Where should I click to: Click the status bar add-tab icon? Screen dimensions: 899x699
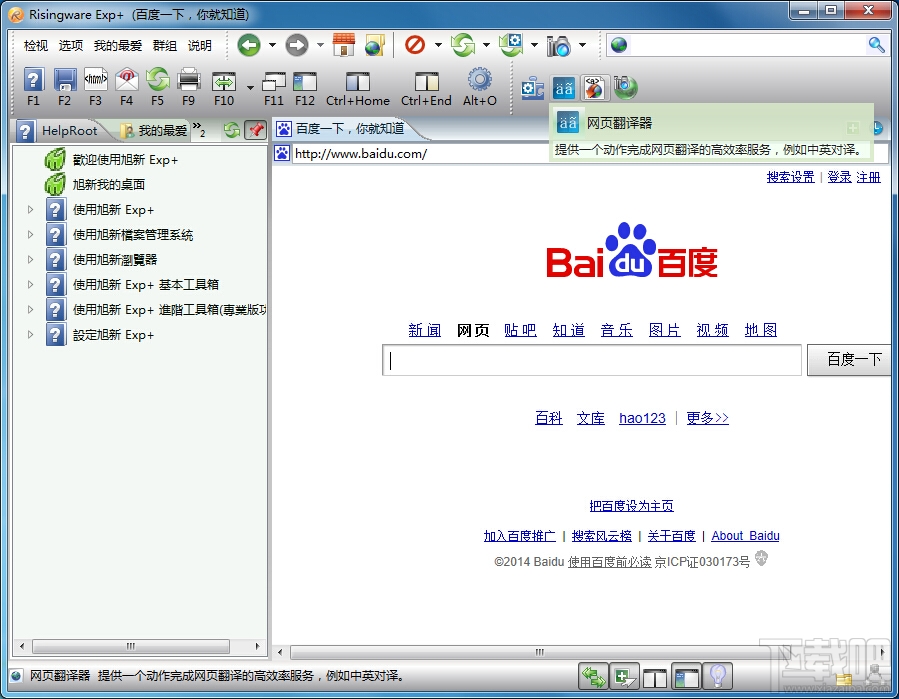coord(624,676)
